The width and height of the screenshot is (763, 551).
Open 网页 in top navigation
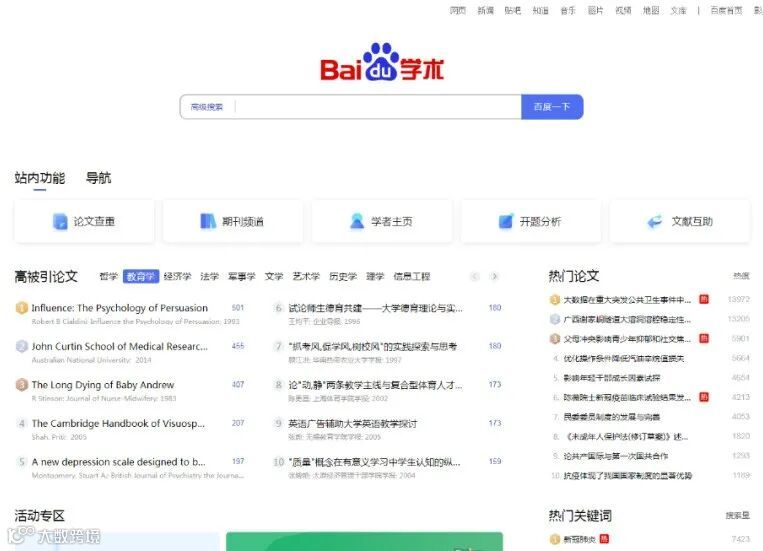tap(457, 10)
